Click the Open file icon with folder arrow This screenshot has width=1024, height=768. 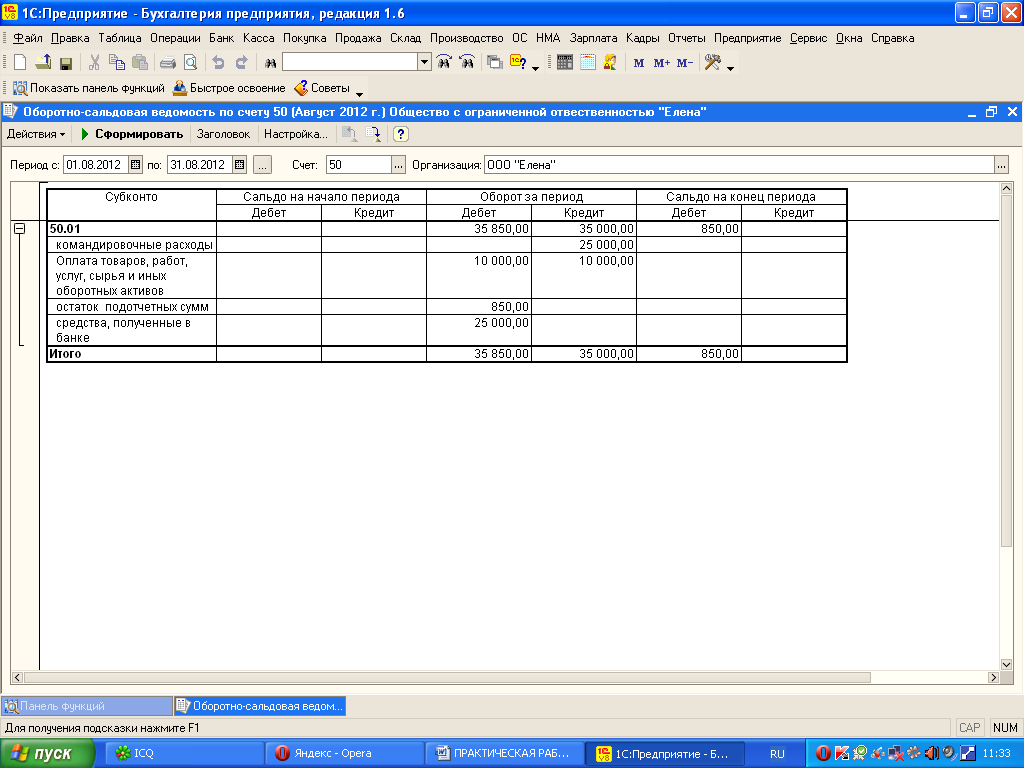43,63
